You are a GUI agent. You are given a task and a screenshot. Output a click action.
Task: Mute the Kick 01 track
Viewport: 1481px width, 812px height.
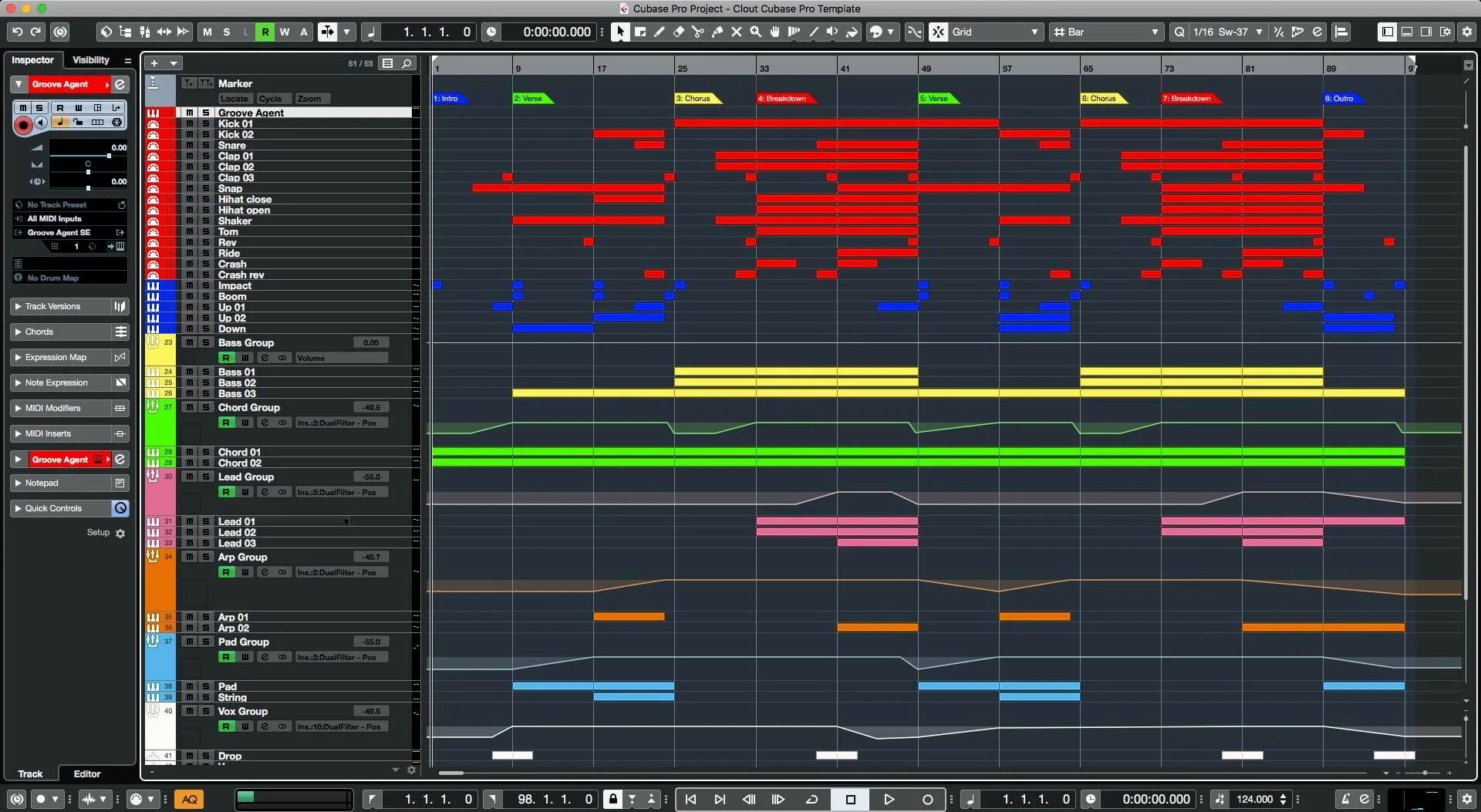(190, 123)
